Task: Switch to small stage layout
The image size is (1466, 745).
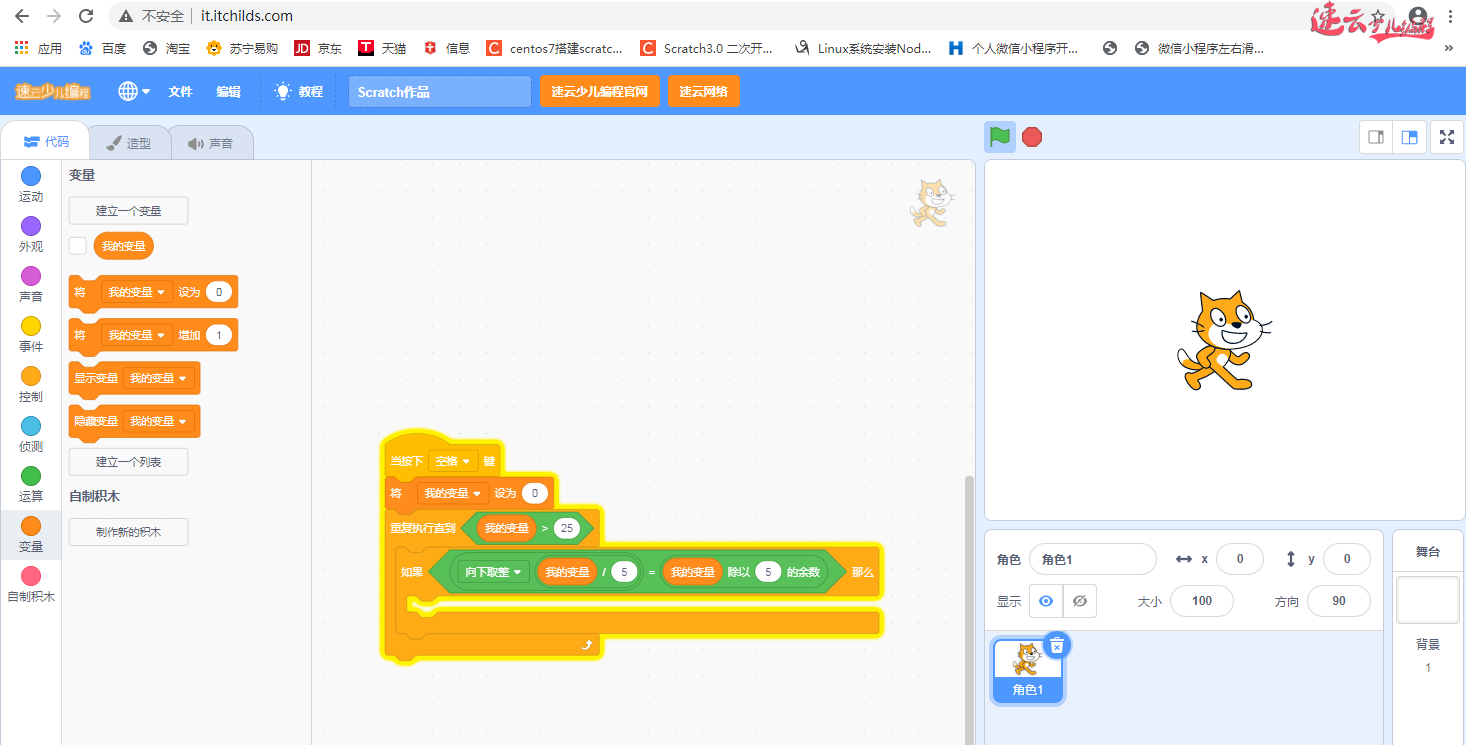Action: pyautogui.click(x=1376, y=137)
